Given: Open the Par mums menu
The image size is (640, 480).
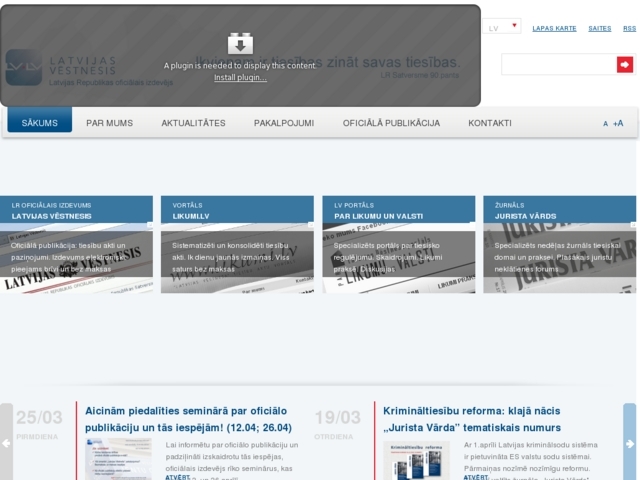Looking at the screenshot, I should click(x=110, y=123).
